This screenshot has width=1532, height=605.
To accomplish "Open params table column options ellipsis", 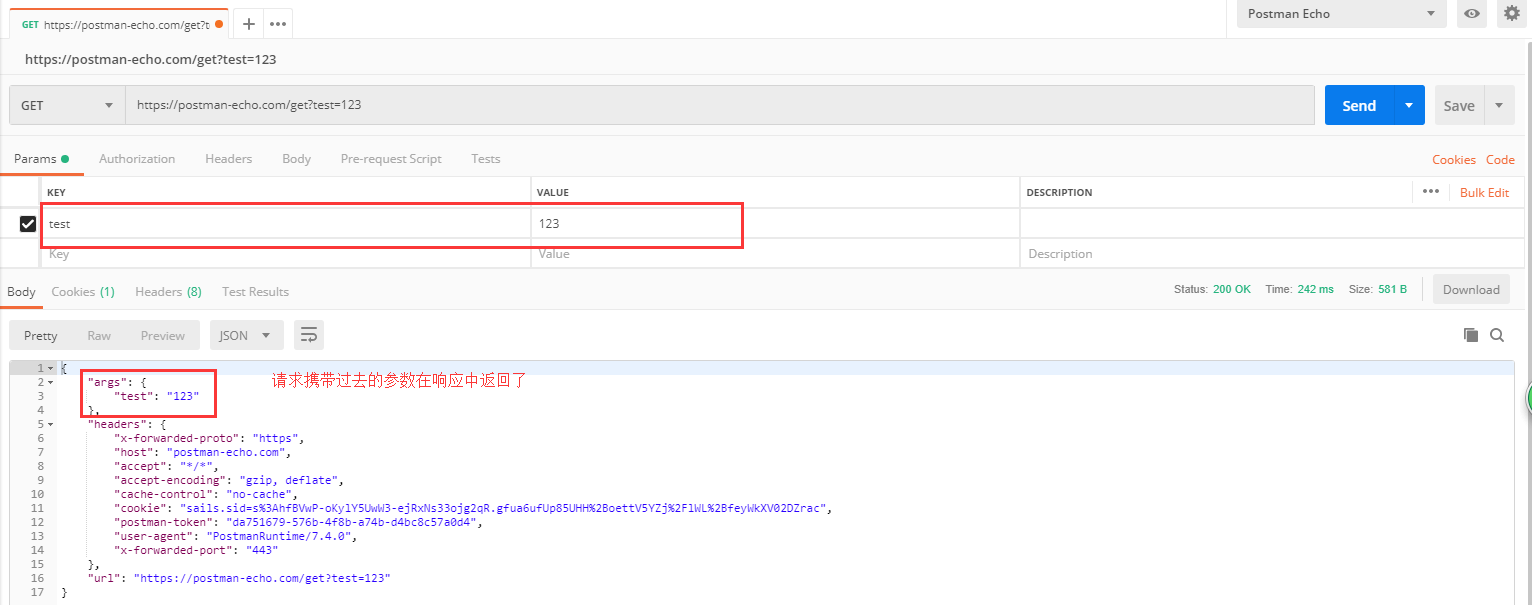I will [1431, 191].
